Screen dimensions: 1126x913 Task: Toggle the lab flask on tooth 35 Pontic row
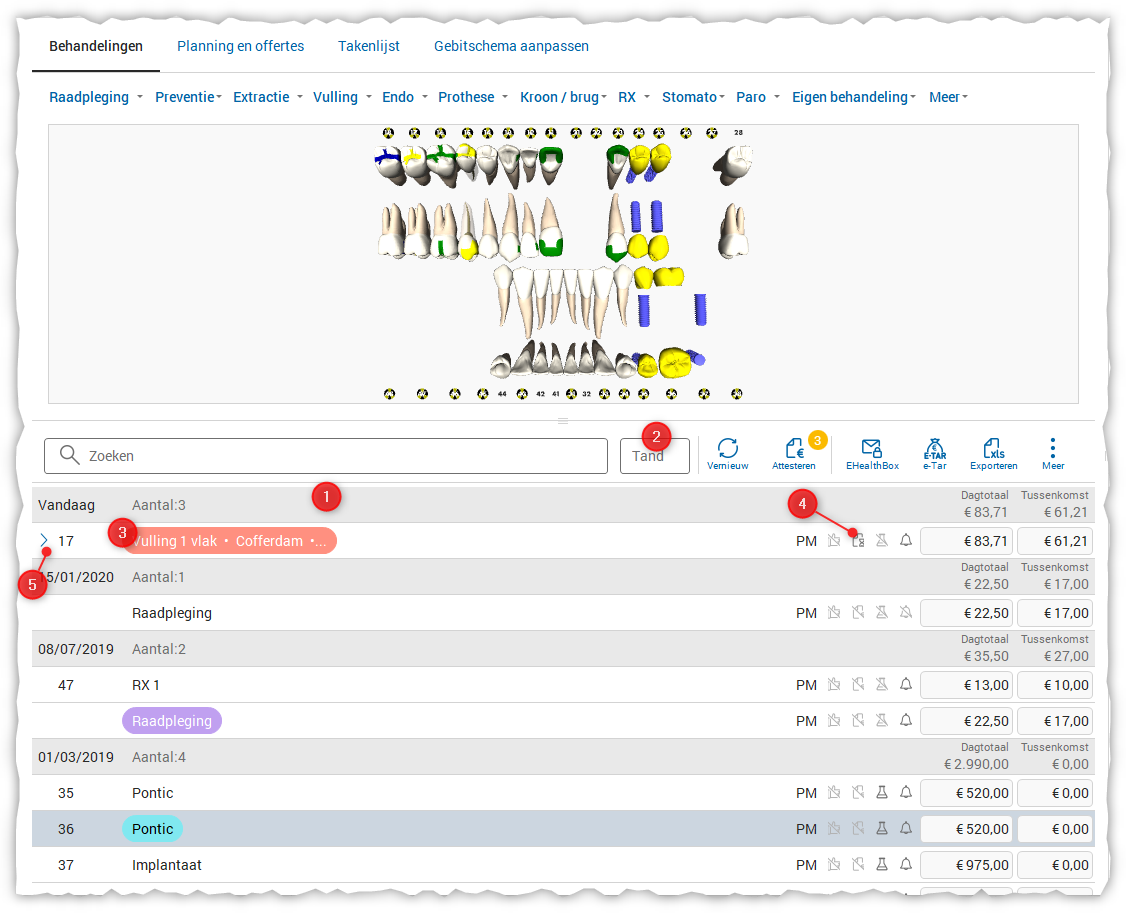882,793
